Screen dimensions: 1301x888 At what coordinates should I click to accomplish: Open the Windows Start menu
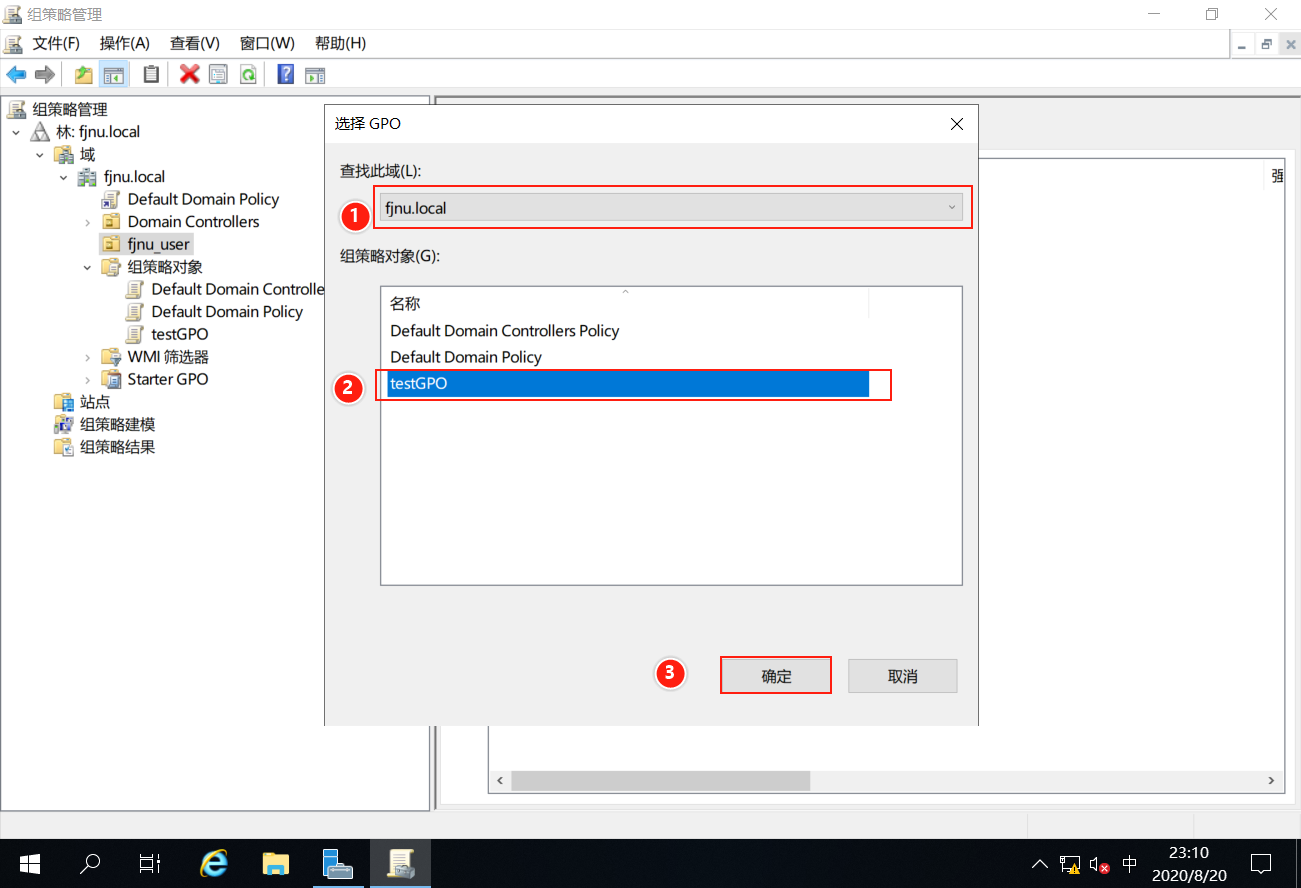click(30, 863)
